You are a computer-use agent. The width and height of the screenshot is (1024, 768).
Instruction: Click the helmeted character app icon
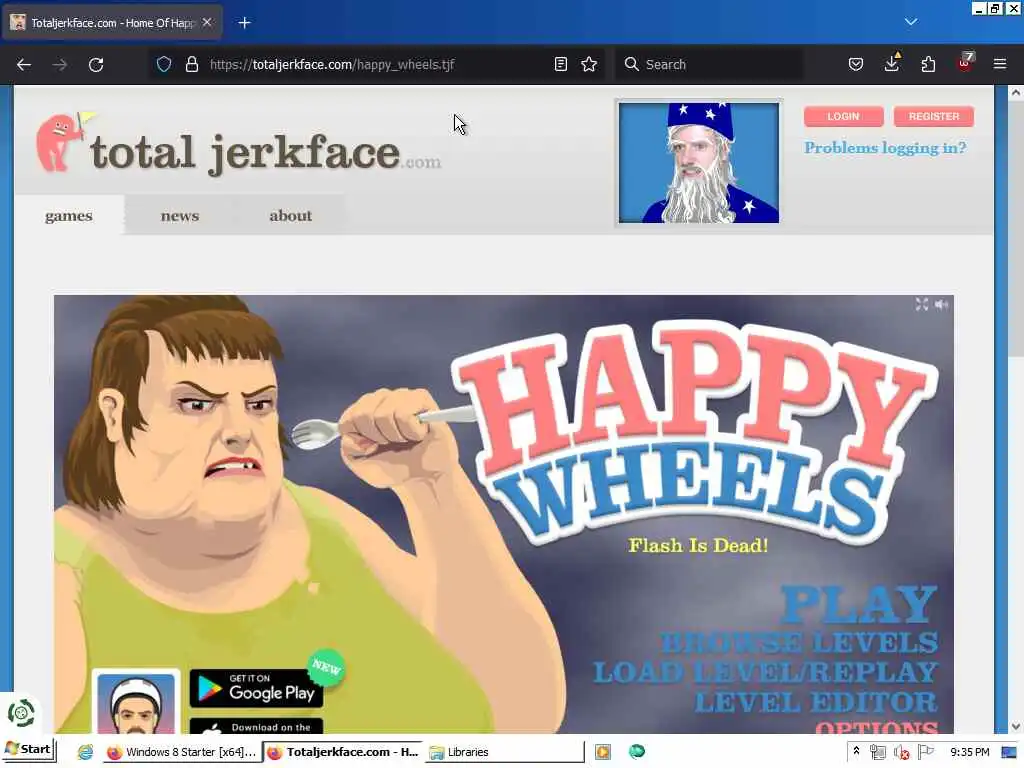click(136, 701)
